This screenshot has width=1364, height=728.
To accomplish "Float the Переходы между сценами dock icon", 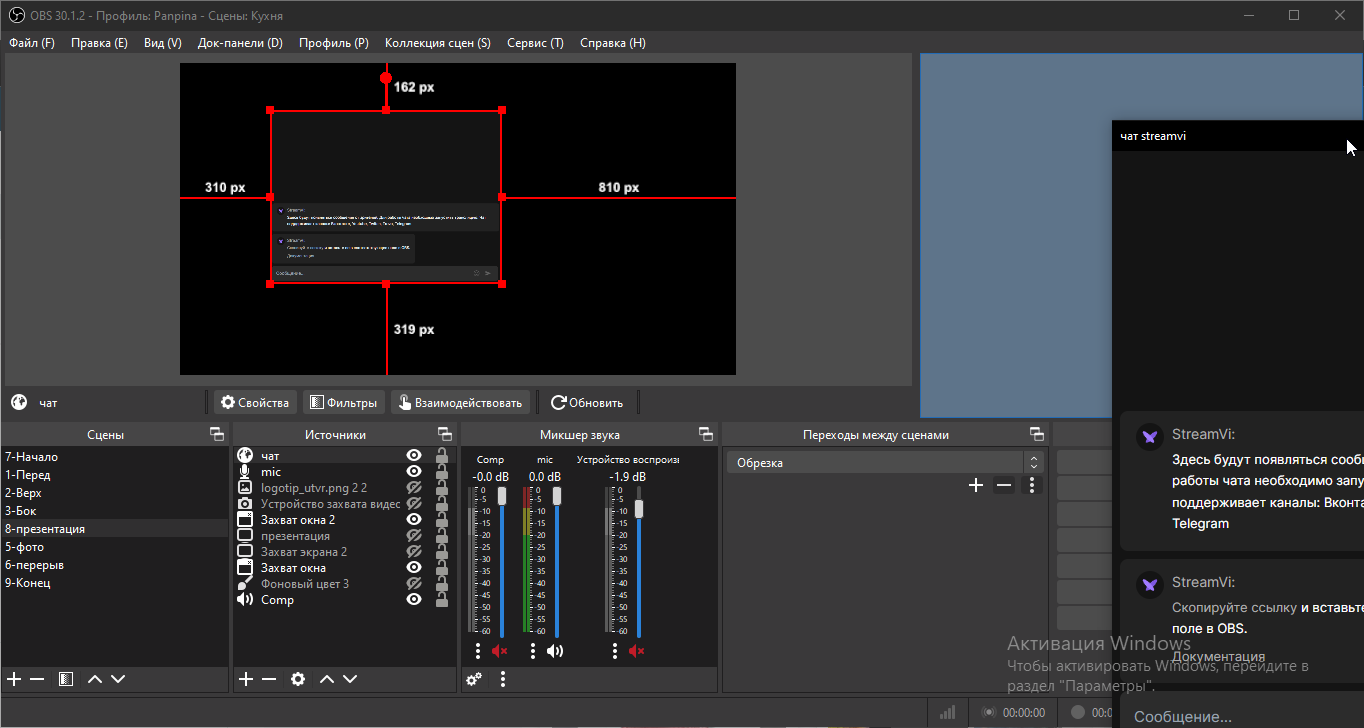I will tap(1037, 434).
